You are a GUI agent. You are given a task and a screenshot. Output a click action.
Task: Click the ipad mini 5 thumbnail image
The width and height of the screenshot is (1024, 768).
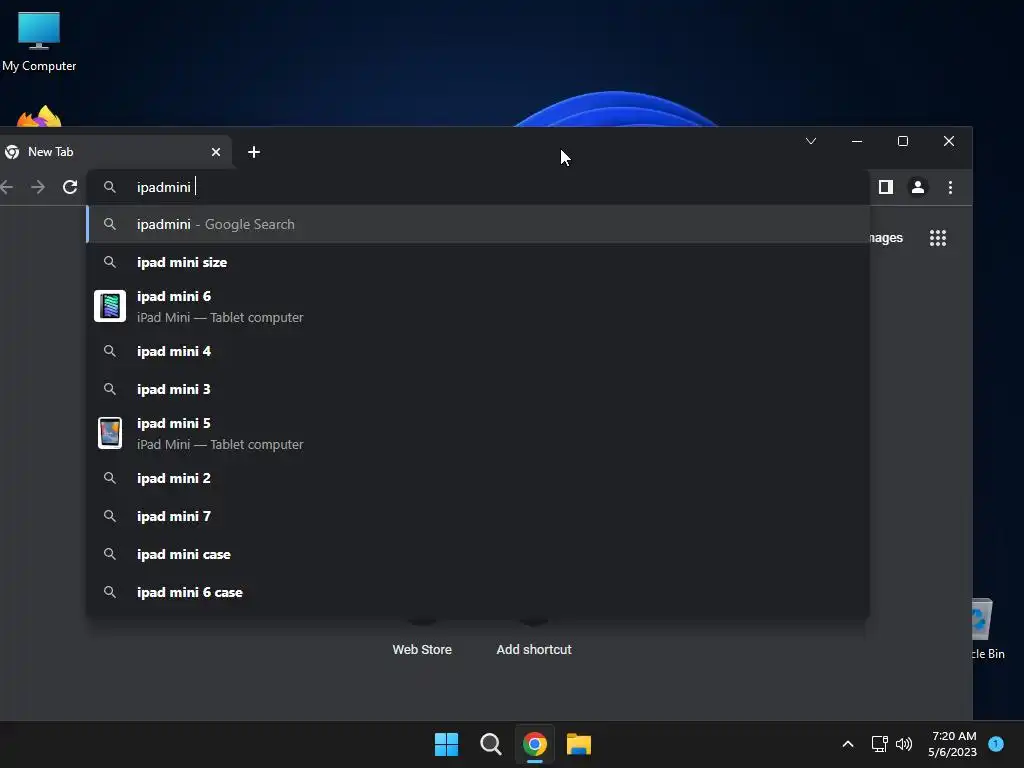110,433
